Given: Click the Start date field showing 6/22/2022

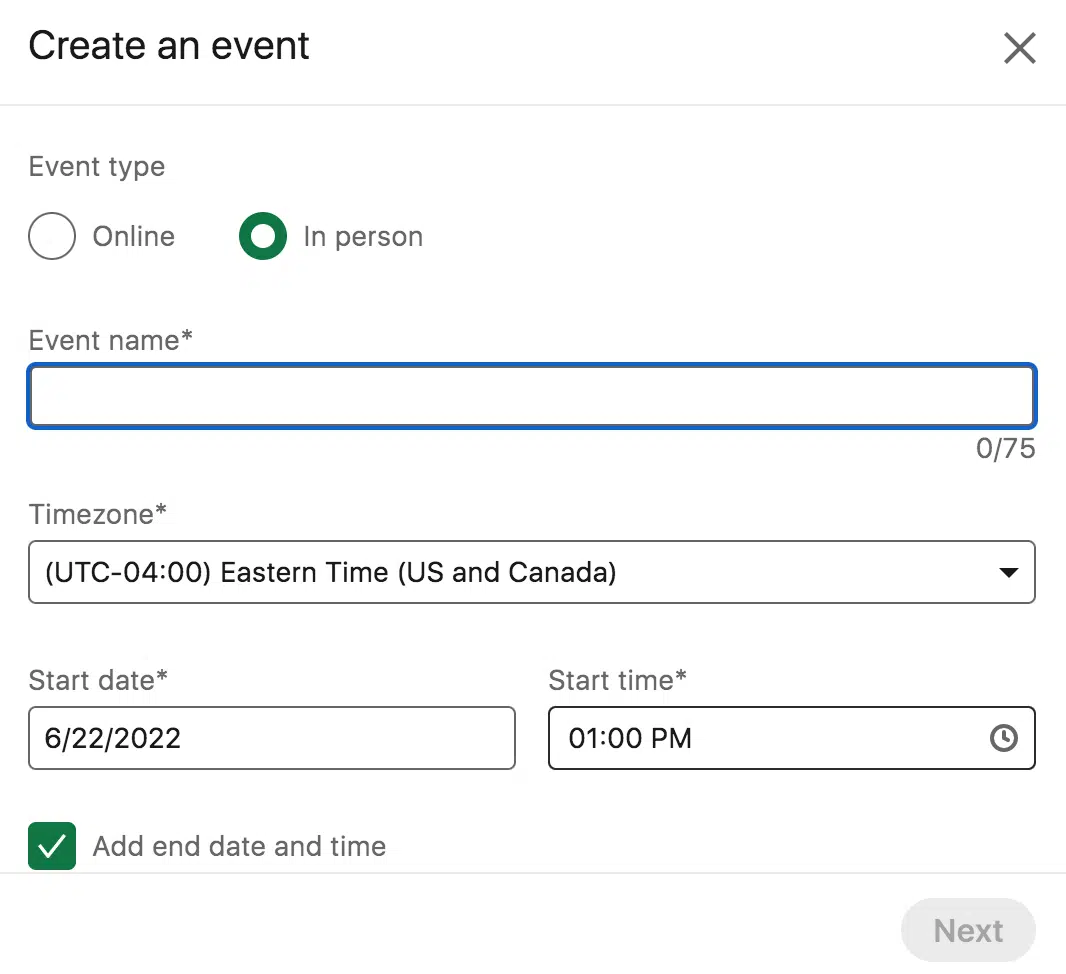Looking at the screenshot, I should pos(271,739).
